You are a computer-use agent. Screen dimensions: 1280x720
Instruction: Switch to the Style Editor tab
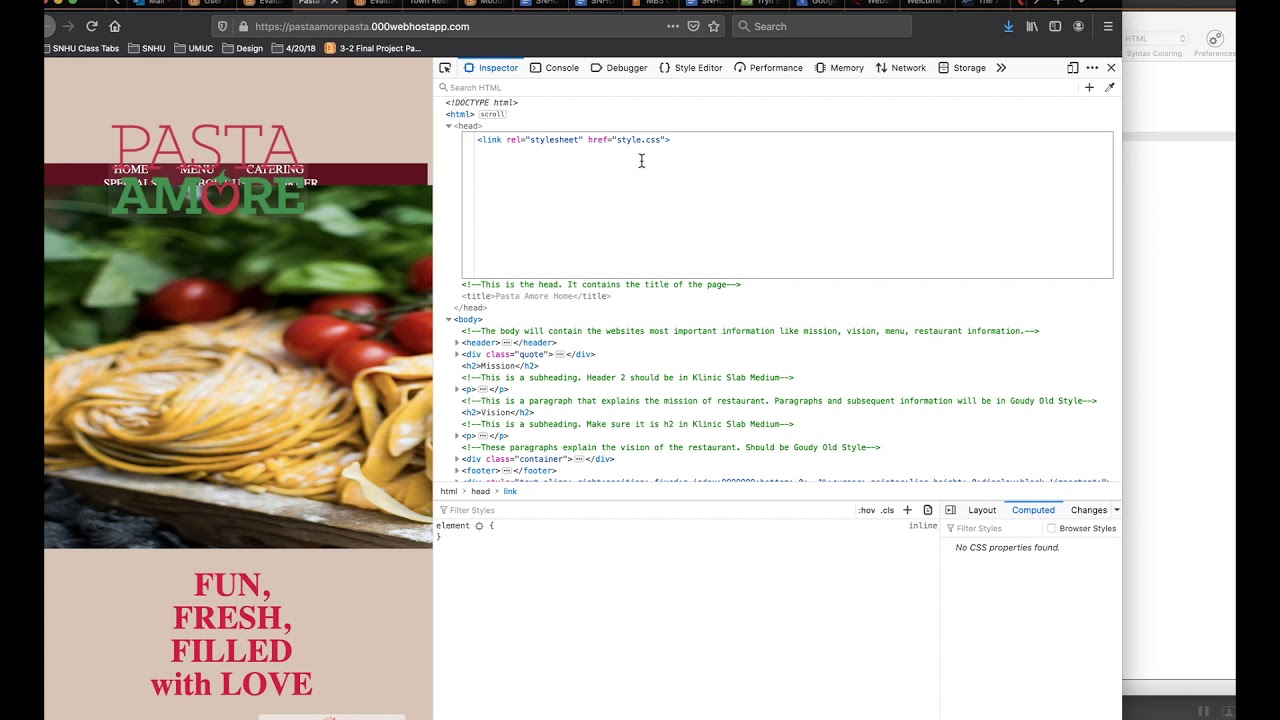(x=690, y=68)
